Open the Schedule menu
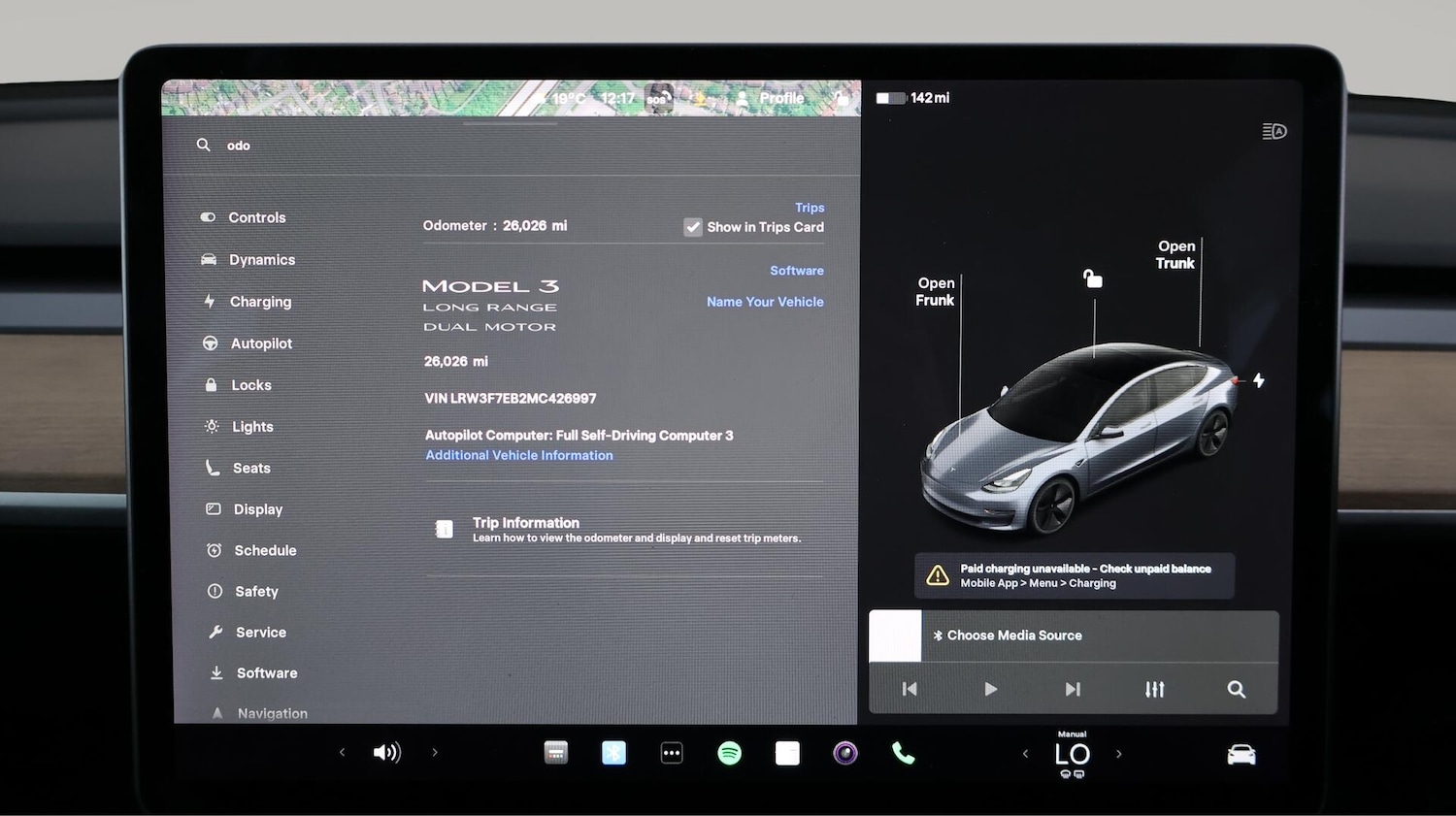The height and width of the screenshot is (816, 1456). tap(252, 550)
